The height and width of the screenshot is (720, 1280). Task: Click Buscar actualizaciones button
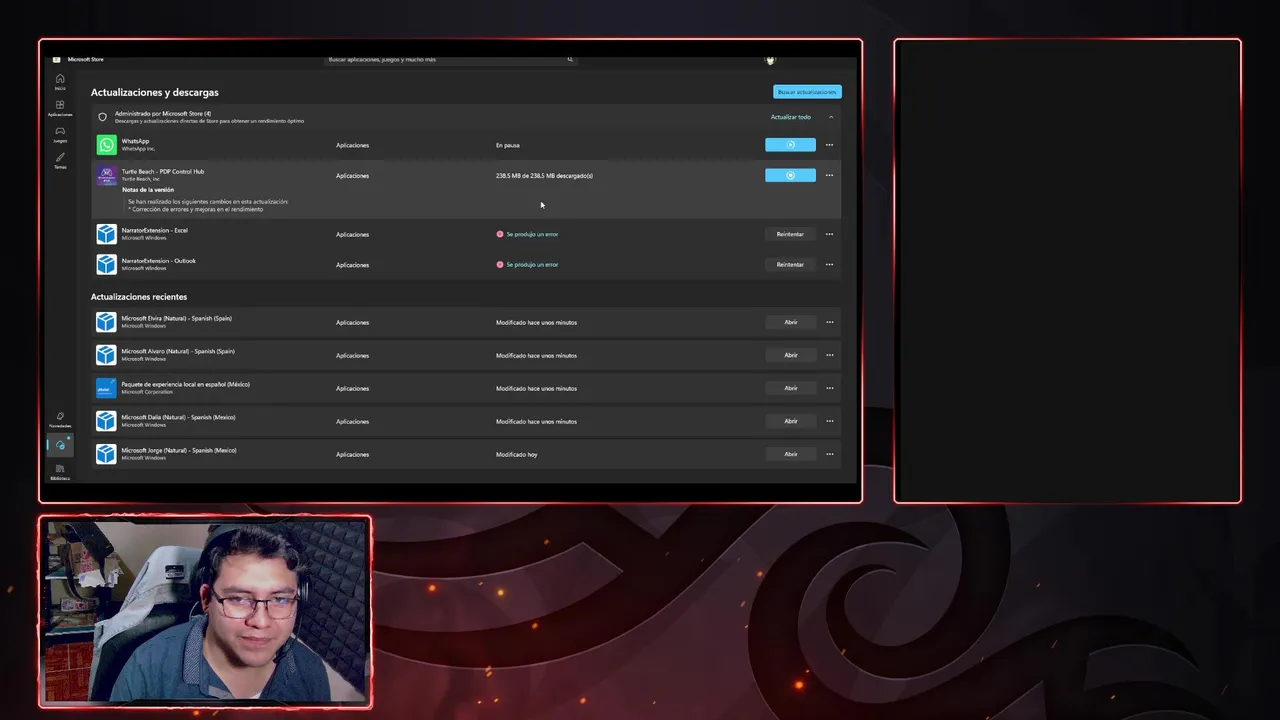tap(807, 92)
